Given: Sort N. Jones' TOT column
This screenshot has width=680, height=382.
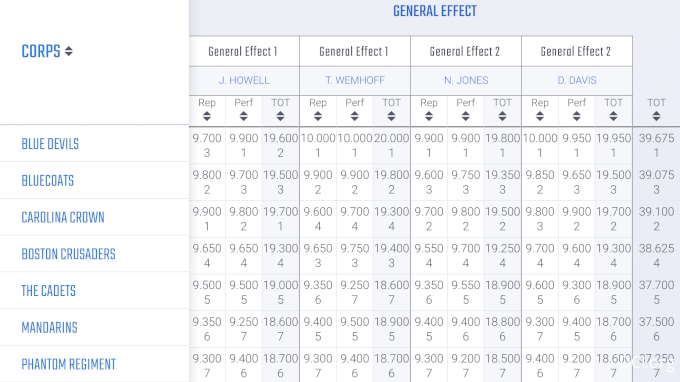Looking at the screenshot, I should pos(503,116).
